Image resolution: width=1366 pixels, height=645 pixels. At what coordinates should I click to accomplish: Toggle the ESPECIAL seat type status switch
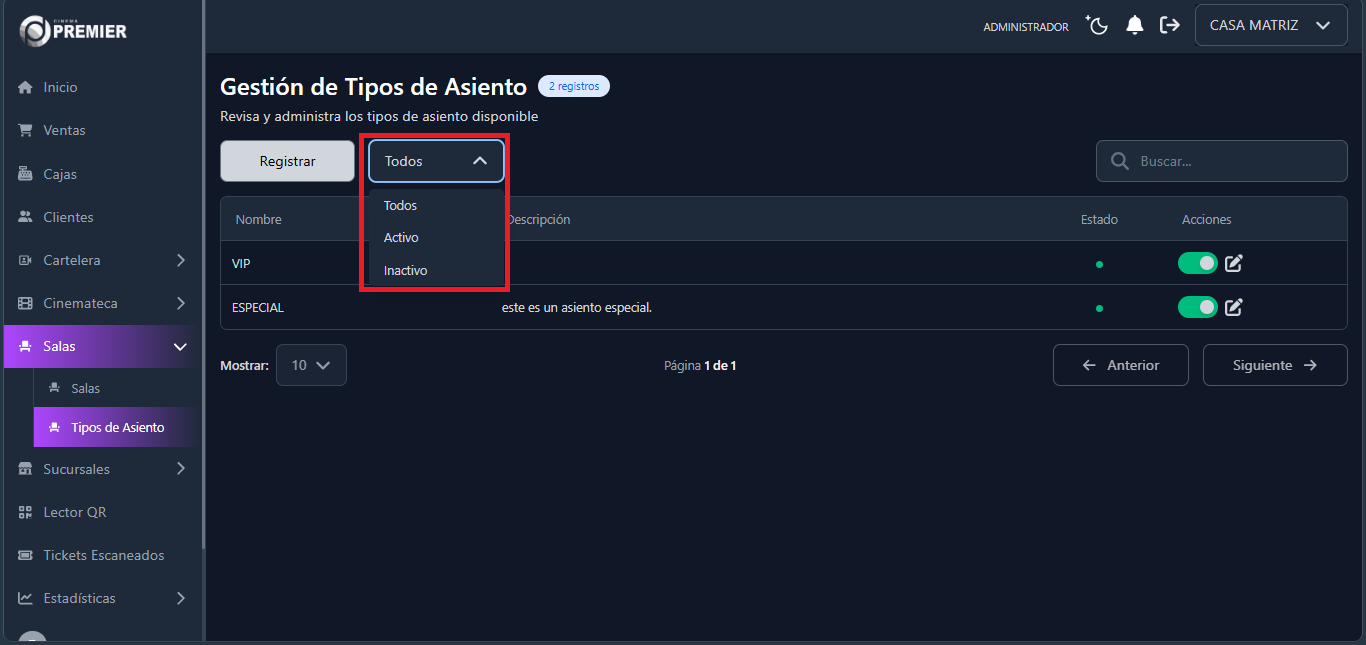[1197, 307]
